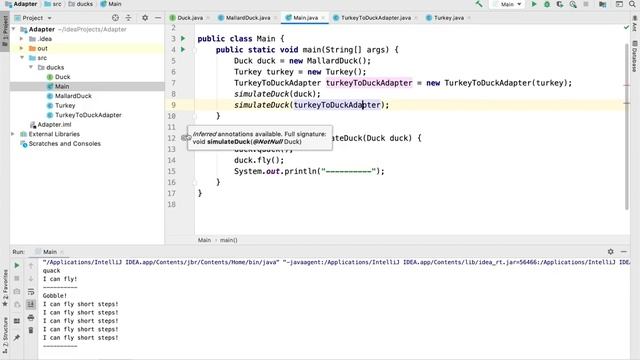Open Structure tool window tab

click(5, 336)
